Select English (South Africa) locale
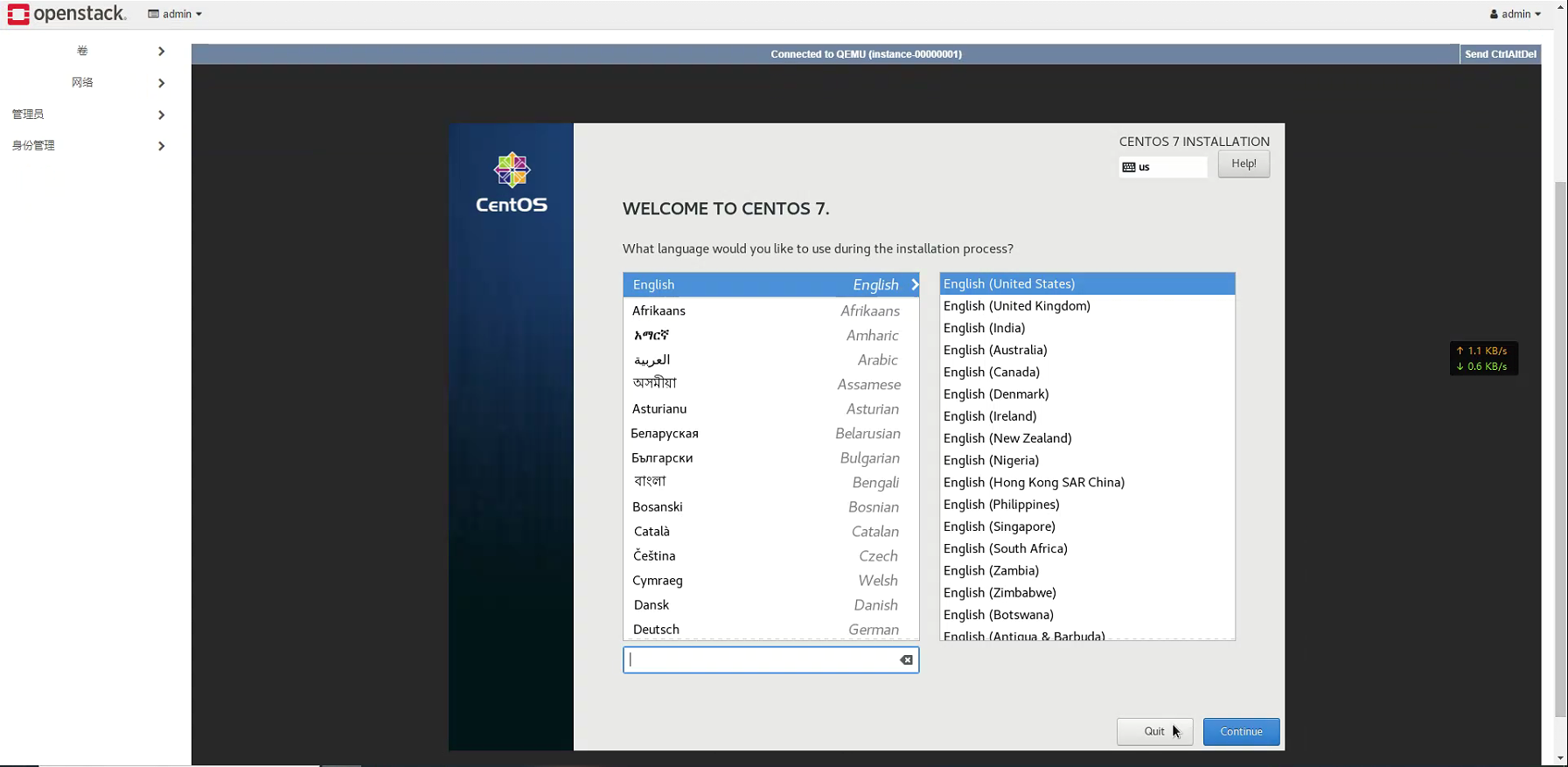The height and width of the screenshot is (767, 1568). click(1087, 548)
